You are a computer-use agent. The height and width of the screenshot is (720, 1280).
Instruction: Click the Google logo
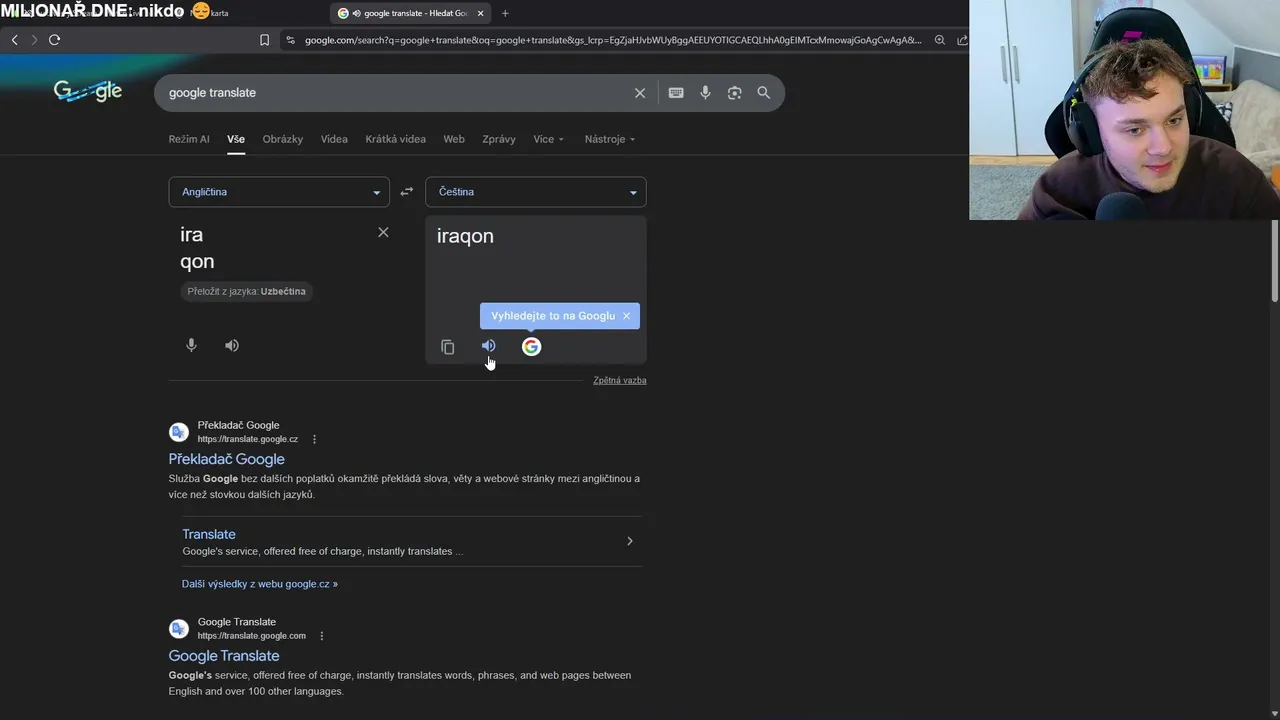(x=88, y=92)
